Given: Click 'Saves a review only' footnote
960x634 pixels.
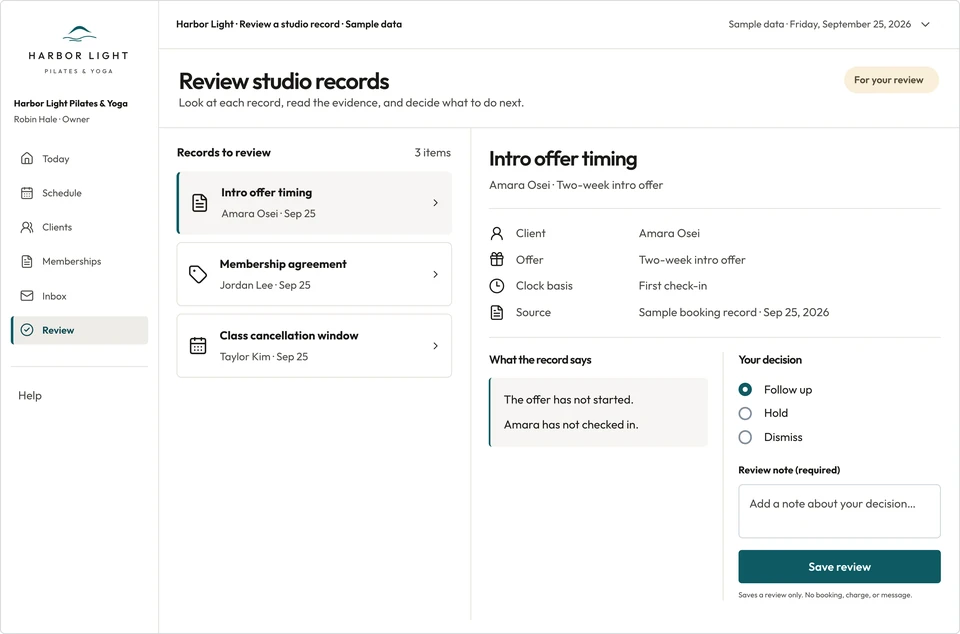Looking at the screenshot, I should (x=825, y=595).
